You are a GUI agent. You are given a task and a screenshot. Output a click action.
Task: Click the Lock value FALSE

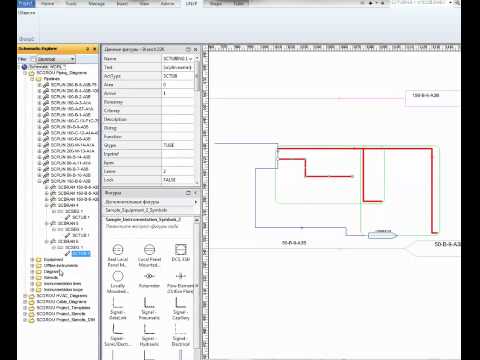coord(177,180)
